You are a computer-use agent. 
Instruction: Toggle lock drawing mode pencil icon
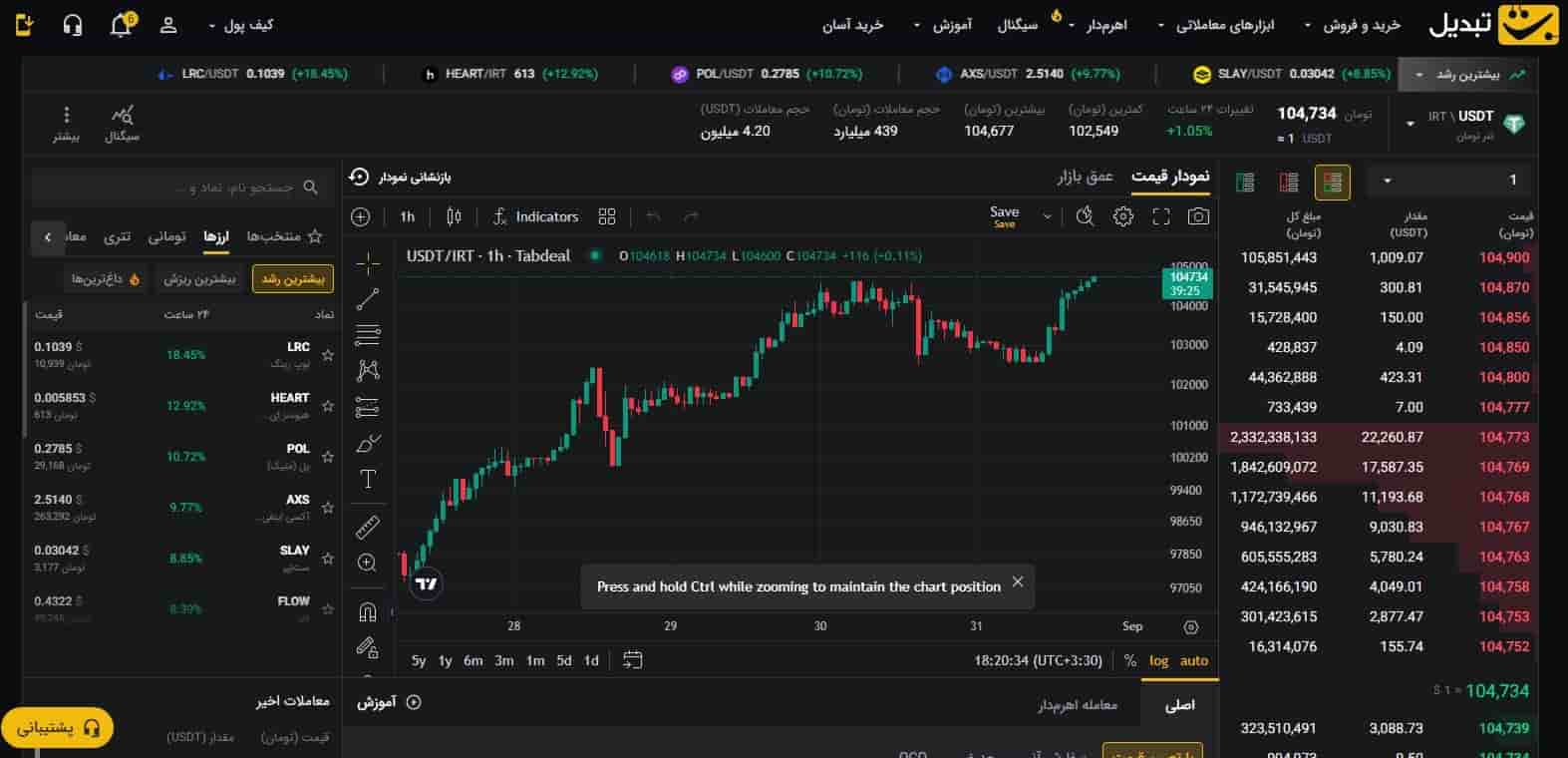click(368, 647)
